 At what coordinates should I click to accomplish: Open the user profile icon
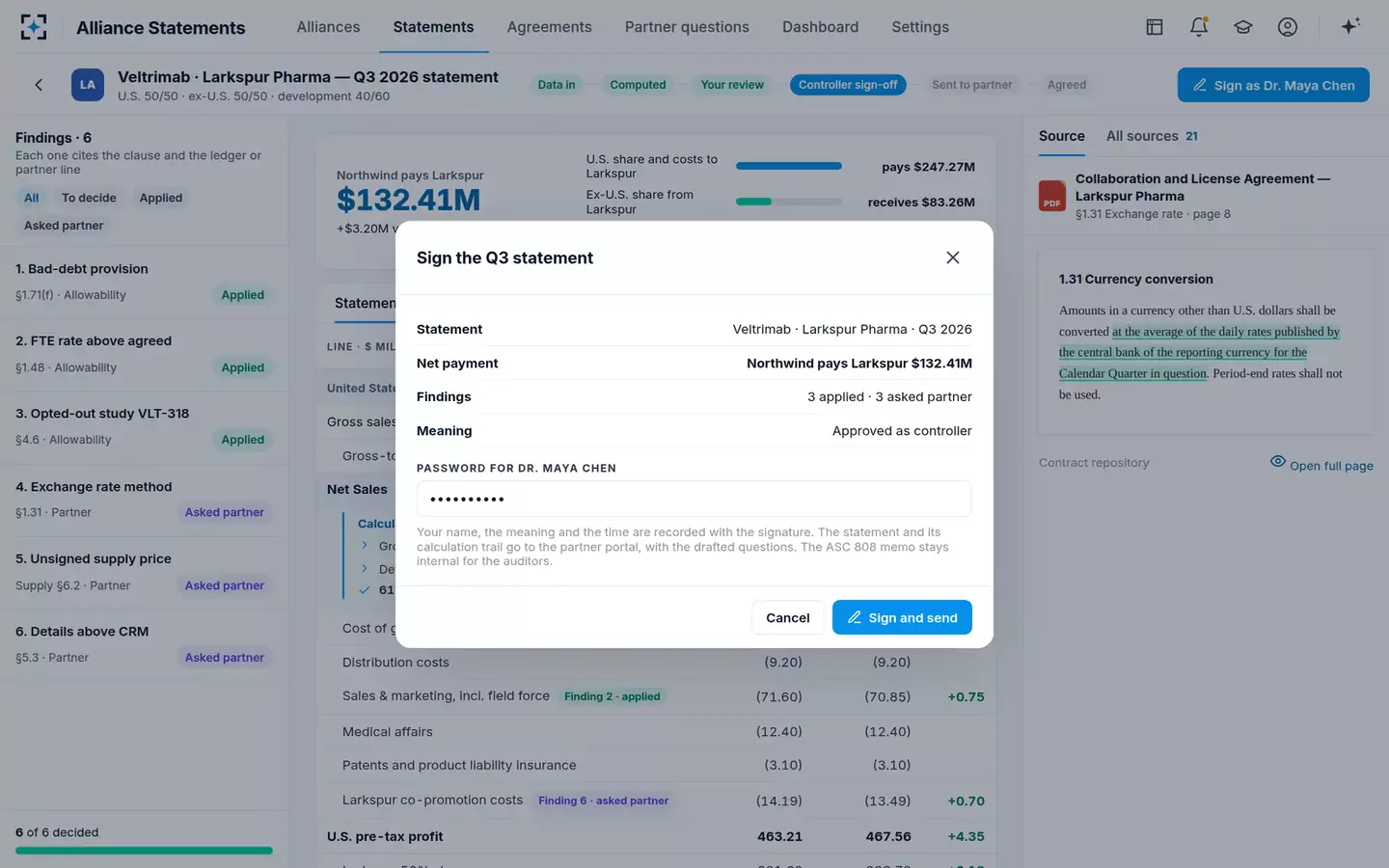pos(1288,27)
